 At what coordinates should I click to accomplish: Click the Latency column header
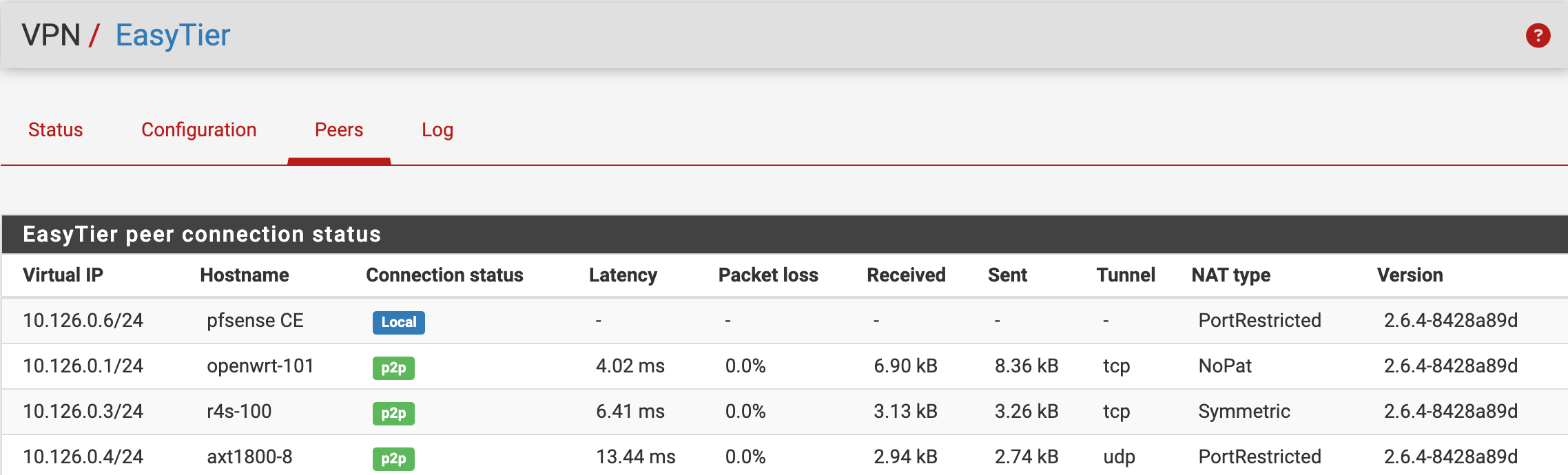click(x=623, y=275)
